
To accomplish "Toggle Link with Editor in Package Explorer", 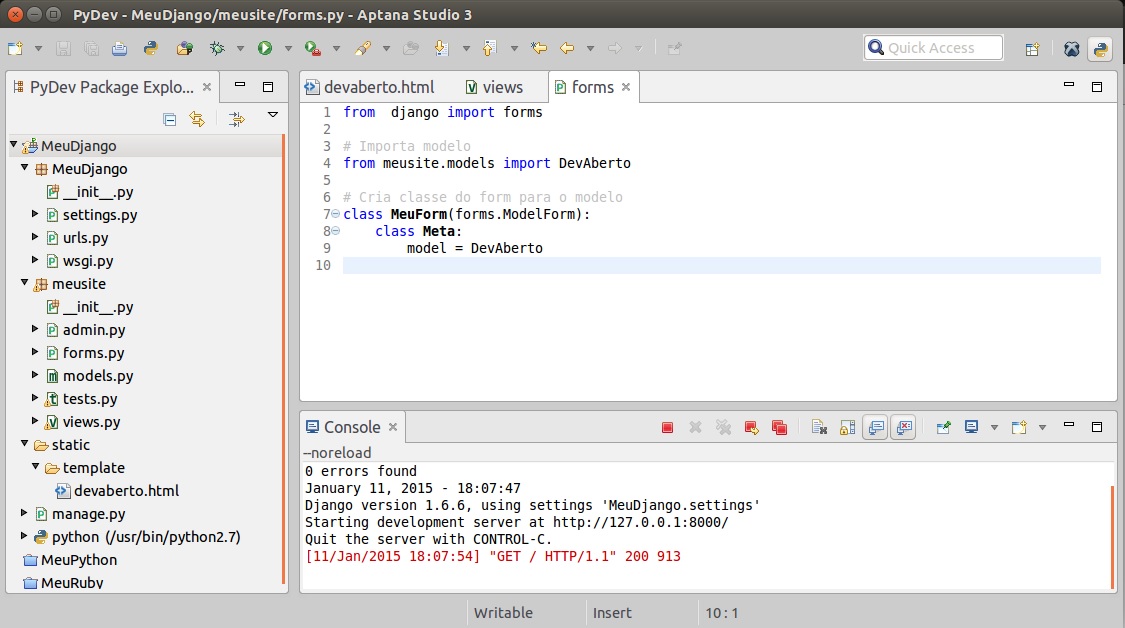I will [x=197, y=119].
